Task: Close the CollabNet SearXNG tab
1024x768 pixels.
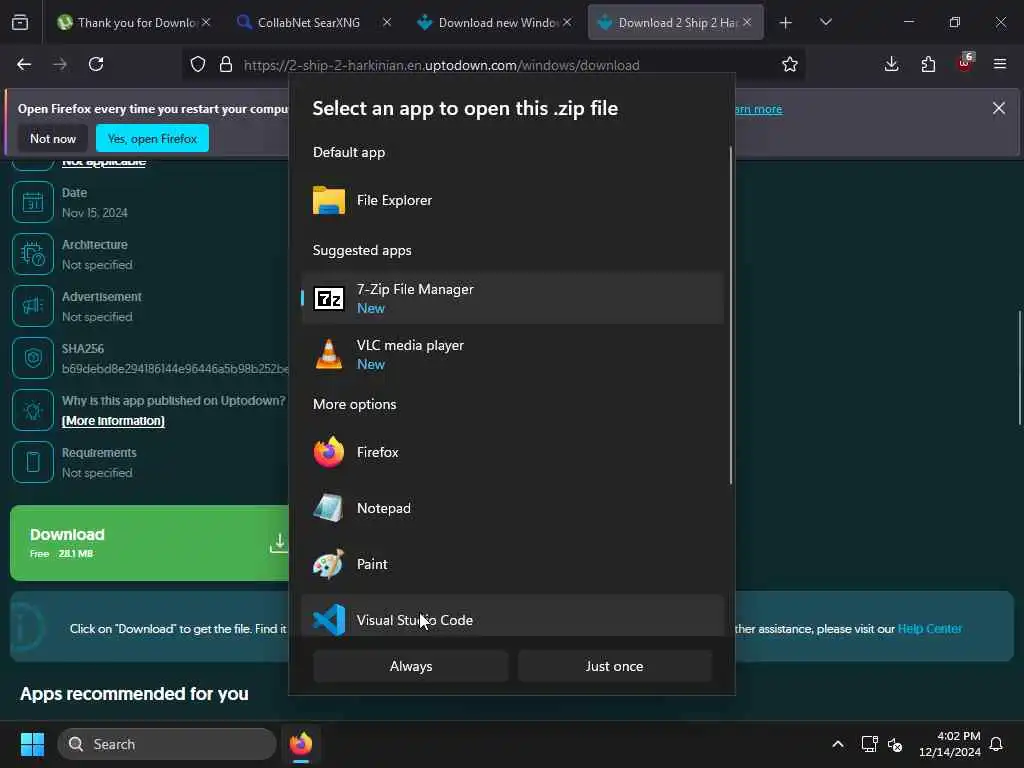Action: tap(387, 22)
